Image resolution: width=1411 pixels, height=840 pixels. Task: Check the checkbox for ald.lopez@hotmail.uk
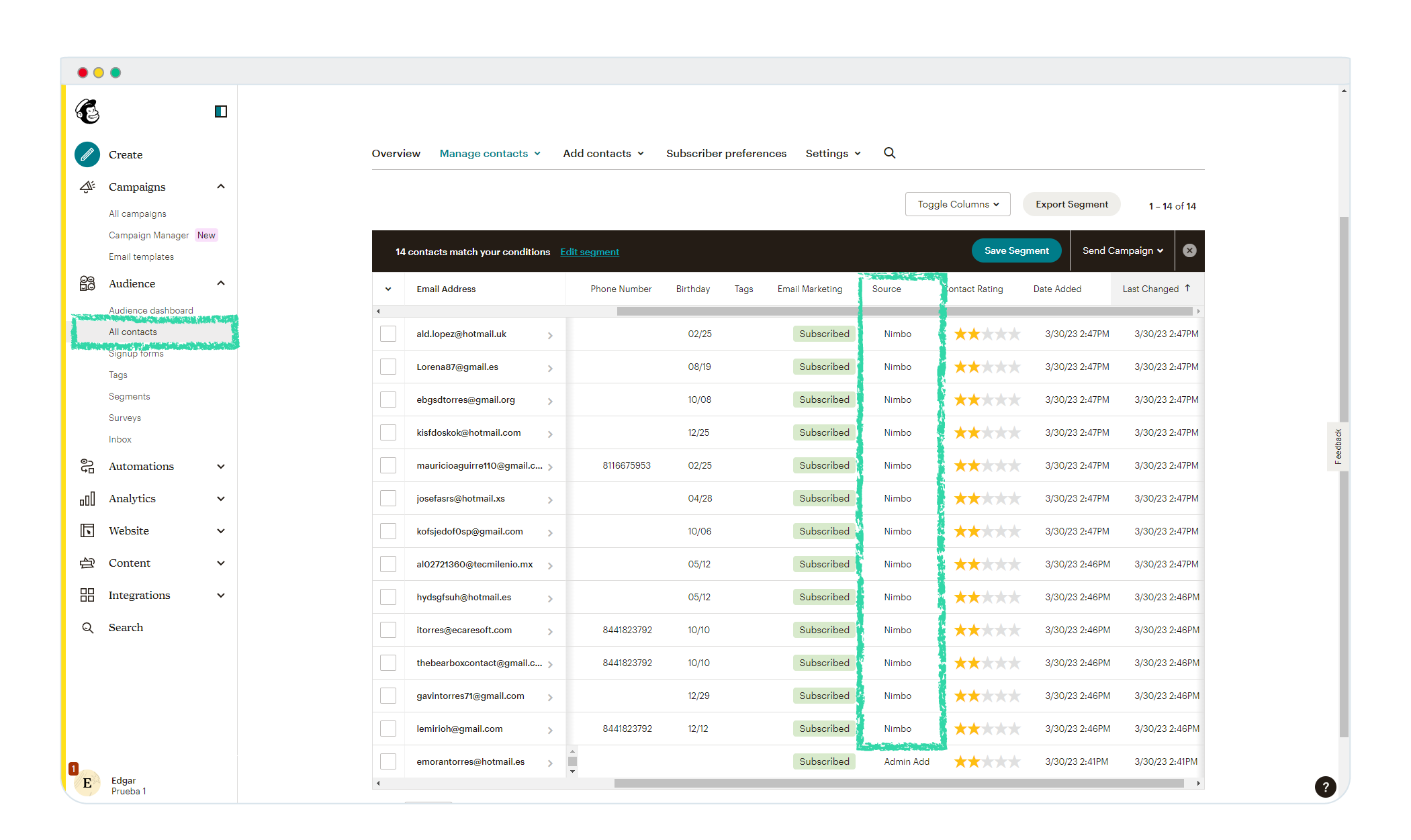(x=388, y=333)
